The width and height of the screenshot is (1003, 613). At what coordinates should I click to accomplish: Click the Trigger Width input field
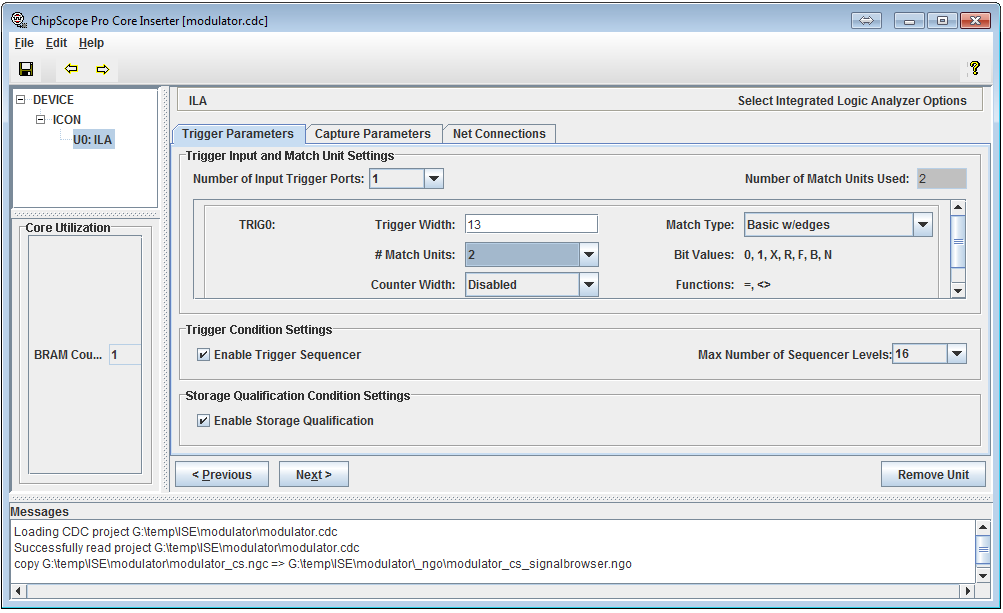[531, 225]
